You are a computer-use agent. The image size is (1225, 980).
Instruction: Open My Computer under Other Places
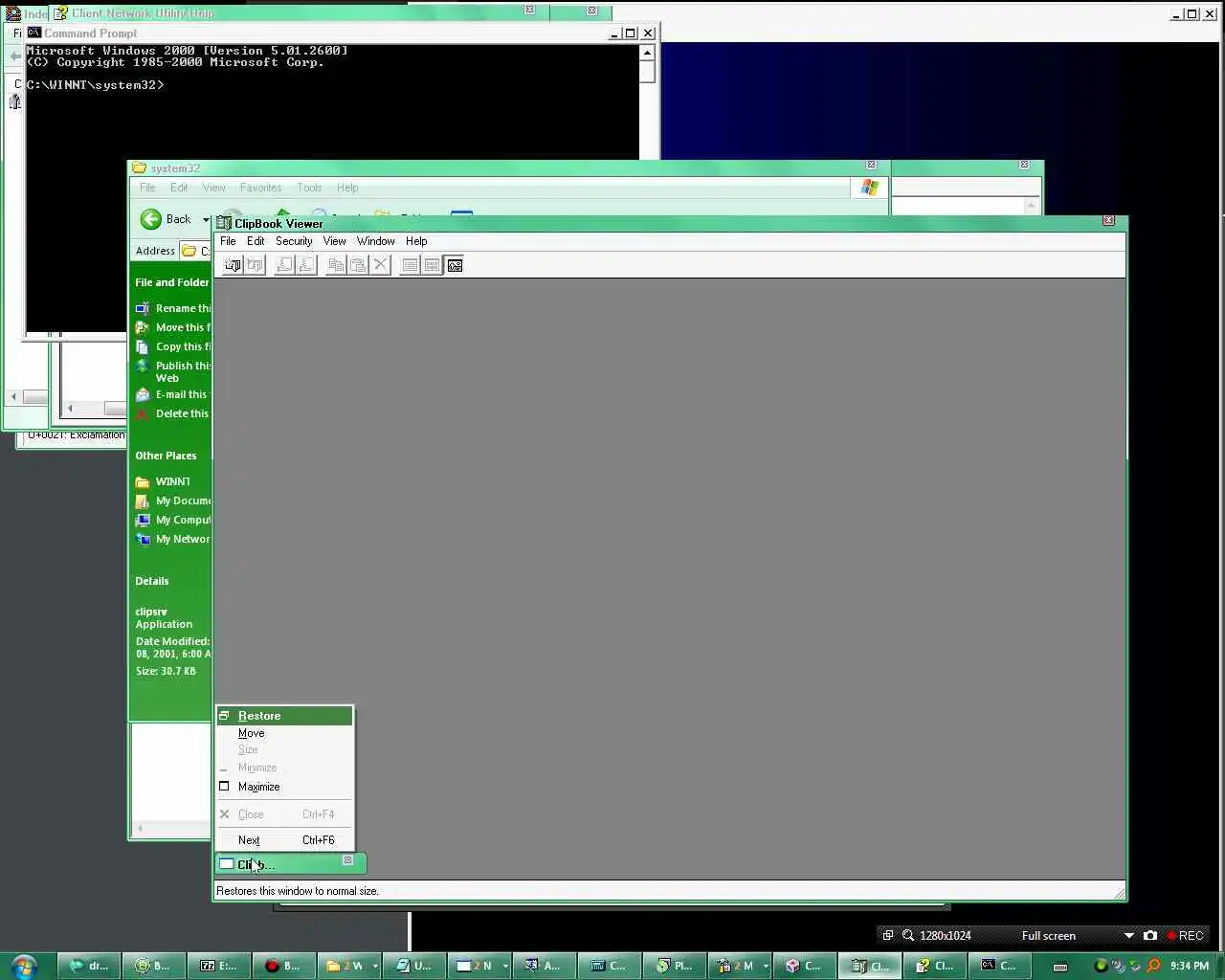(183, 520)
